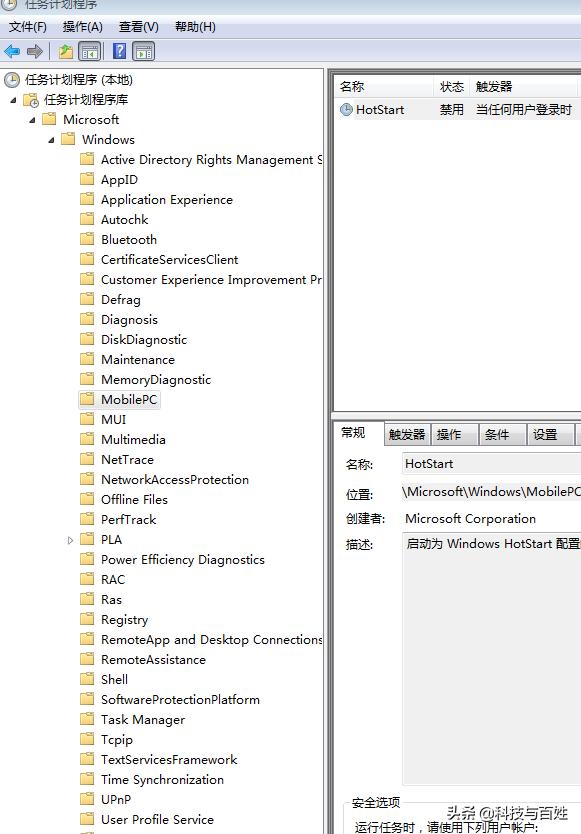Select the Customer Experience Improvement folder
581x834 pixels.
click(211, 280)
